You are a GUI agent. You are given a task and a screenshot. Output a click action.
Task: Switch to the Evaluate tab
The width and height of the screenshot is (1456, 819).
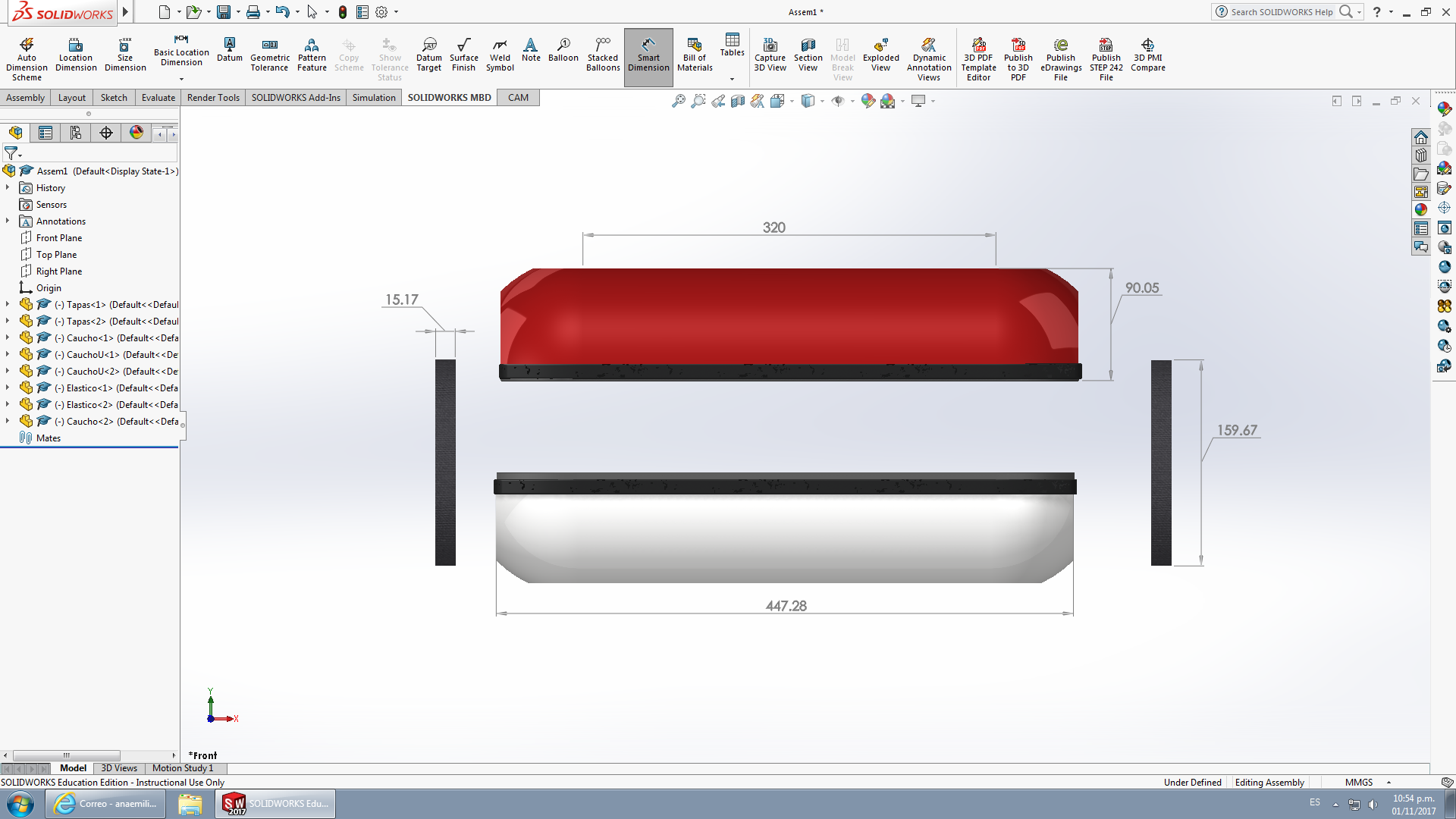pyautogui.click(x=158, y=98)
